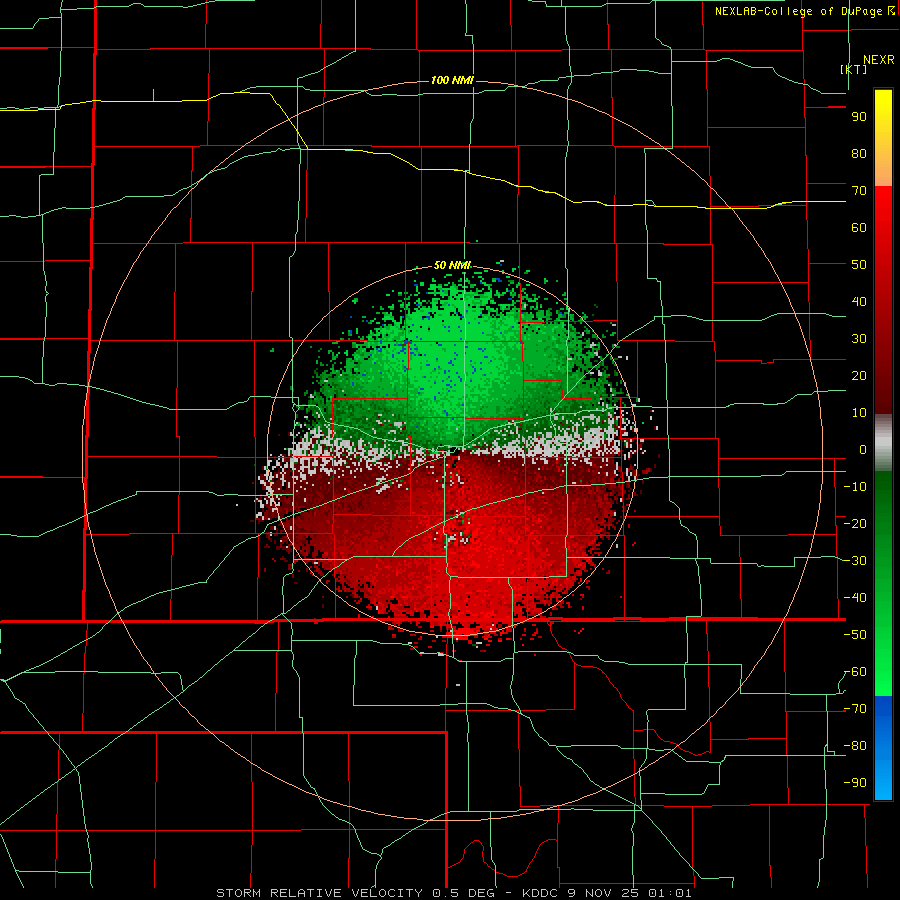Click the 30 value on velocity scale

859,339
